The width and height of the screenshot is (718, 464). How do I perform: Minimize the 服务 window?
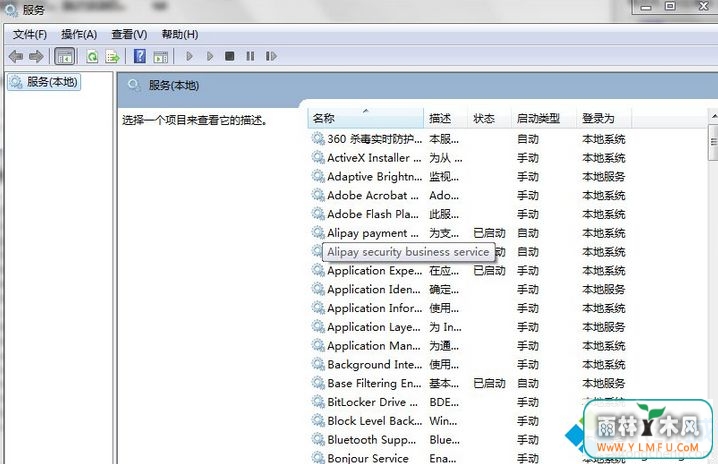click(646, 7)
